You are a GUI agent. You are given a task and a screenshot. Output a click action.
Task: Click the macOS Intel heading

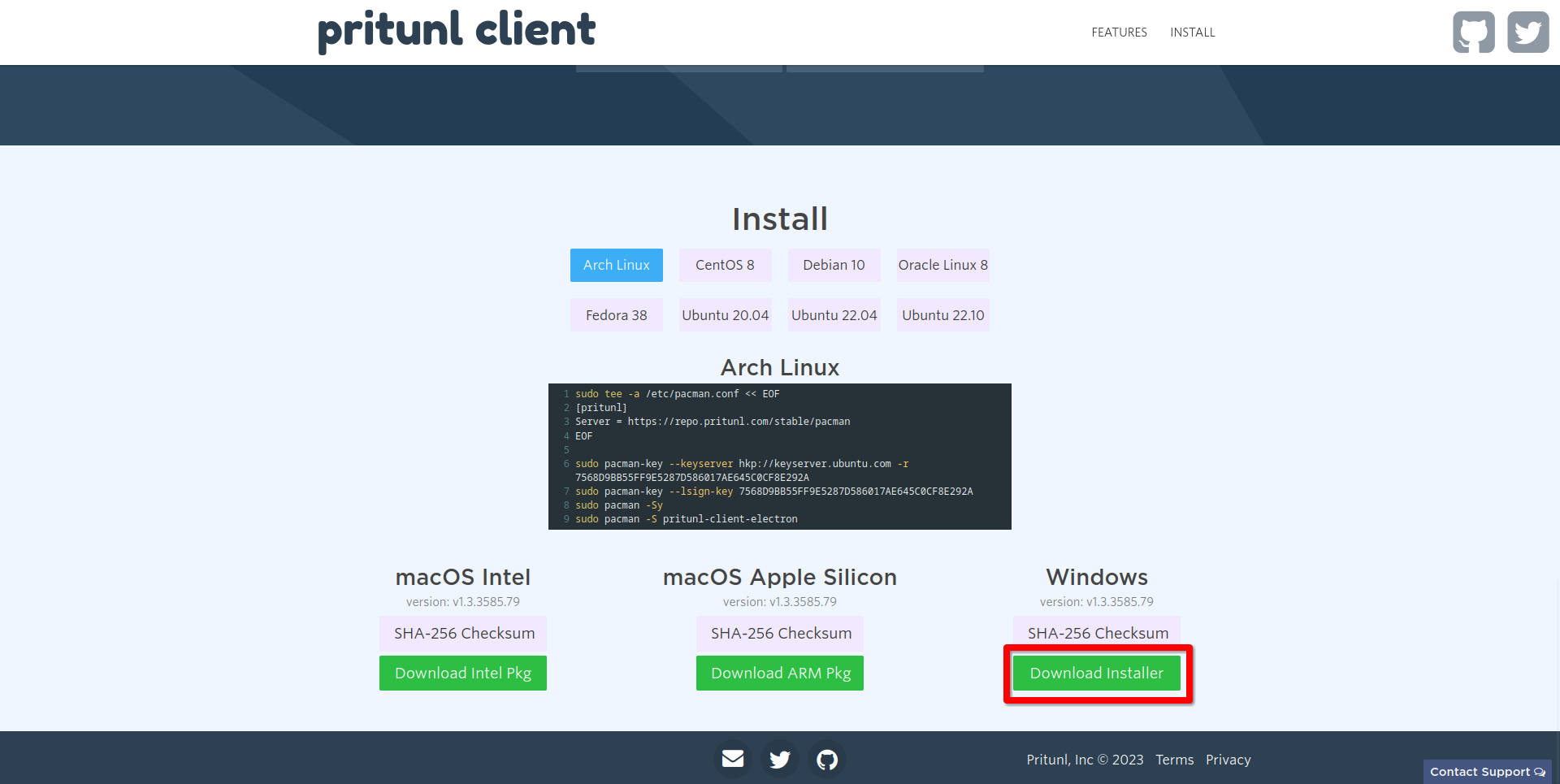pyautogui.click(x=463, y=577)
